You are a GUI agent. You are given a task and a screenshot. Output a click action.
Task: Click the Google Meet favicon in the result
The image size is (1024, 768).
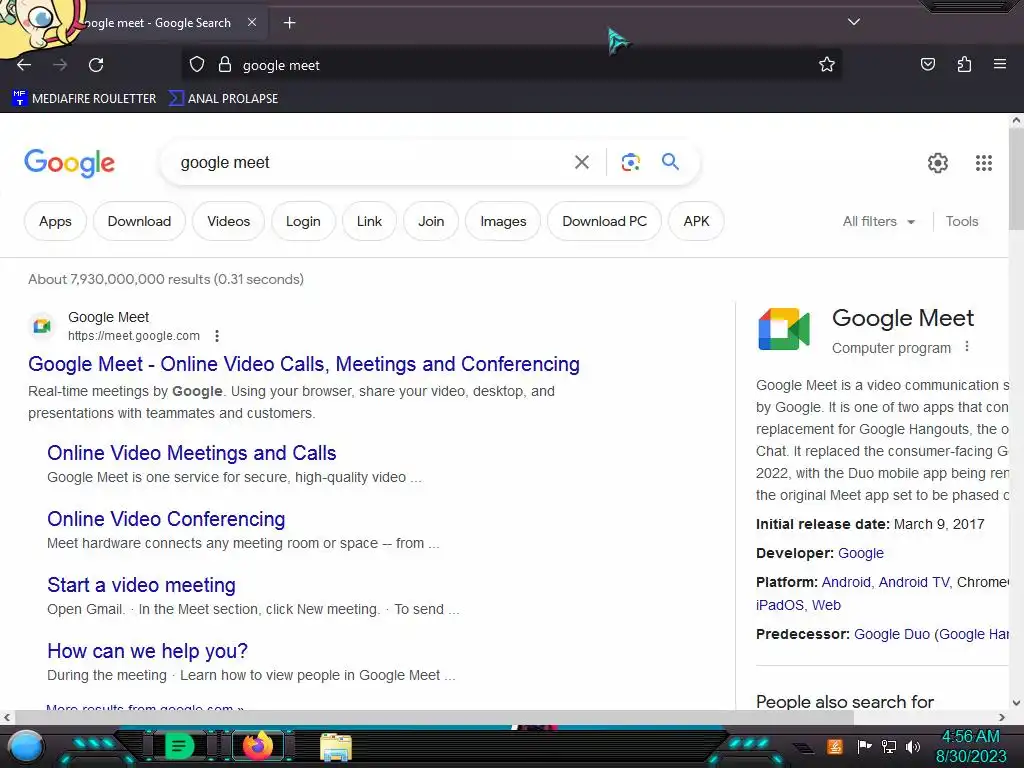tap(42, 325)
